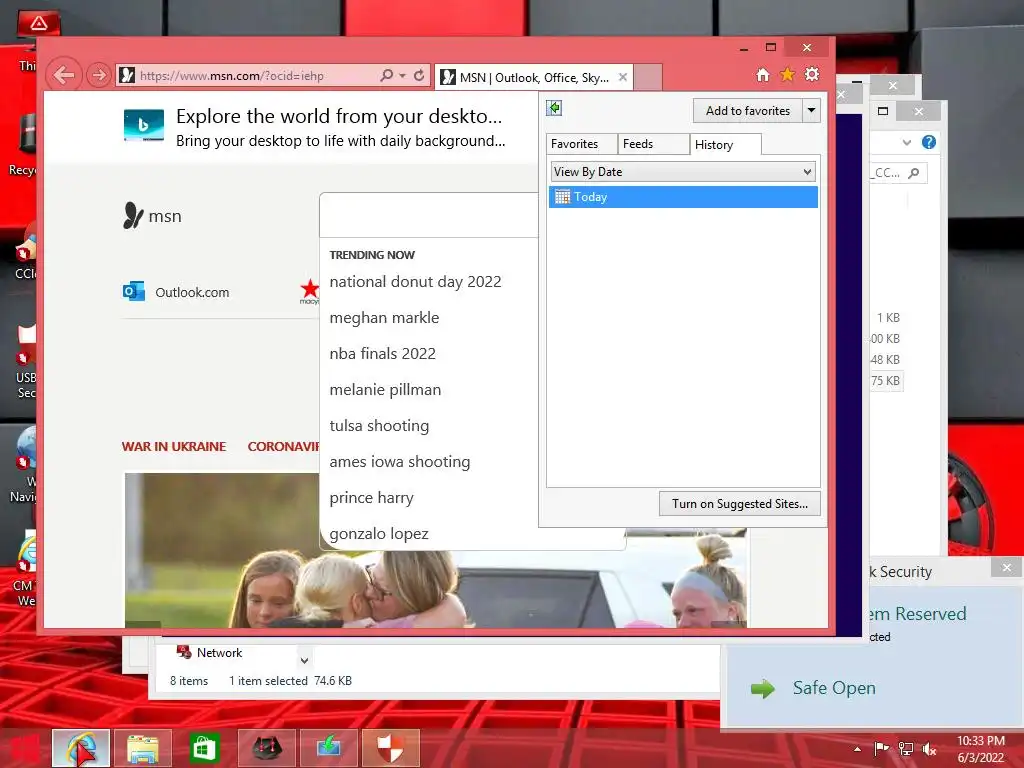Click the Add to favorites button

pos(748,110)
